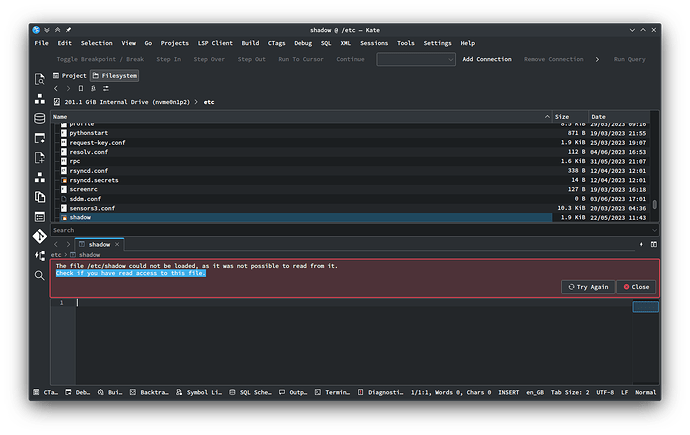The image size is (690, 435).
Task: Open the copy documents sidebar icon
Action: (40, 197)
